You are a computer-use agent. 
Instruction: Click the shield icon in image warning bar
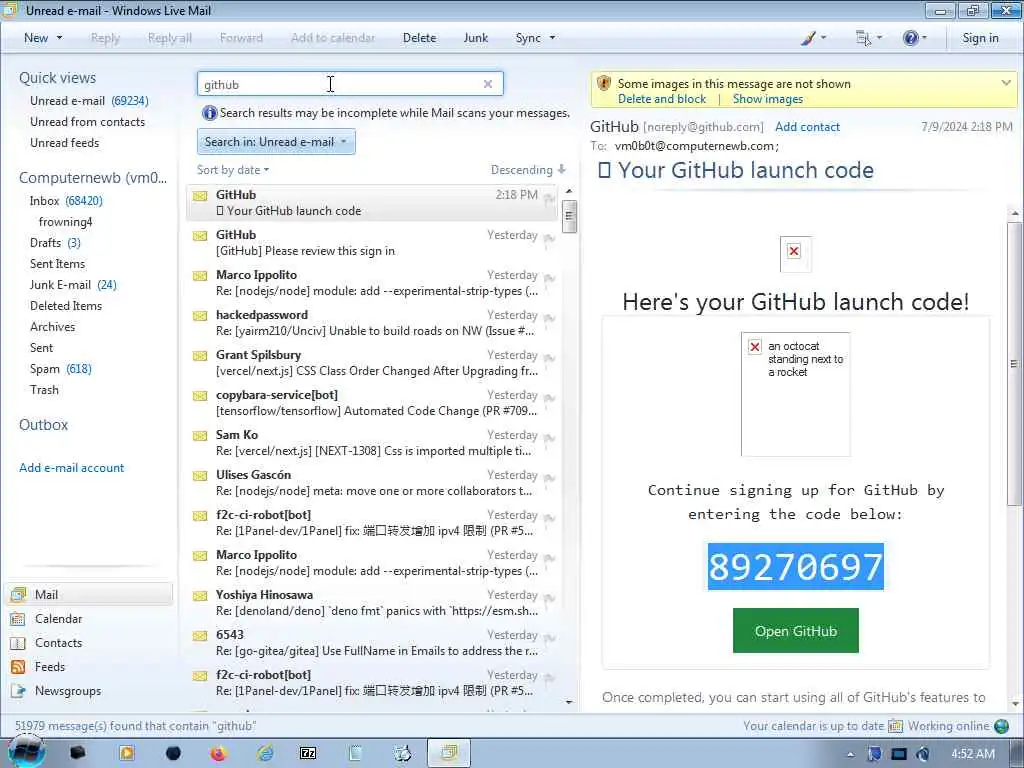tap(604, 83)
